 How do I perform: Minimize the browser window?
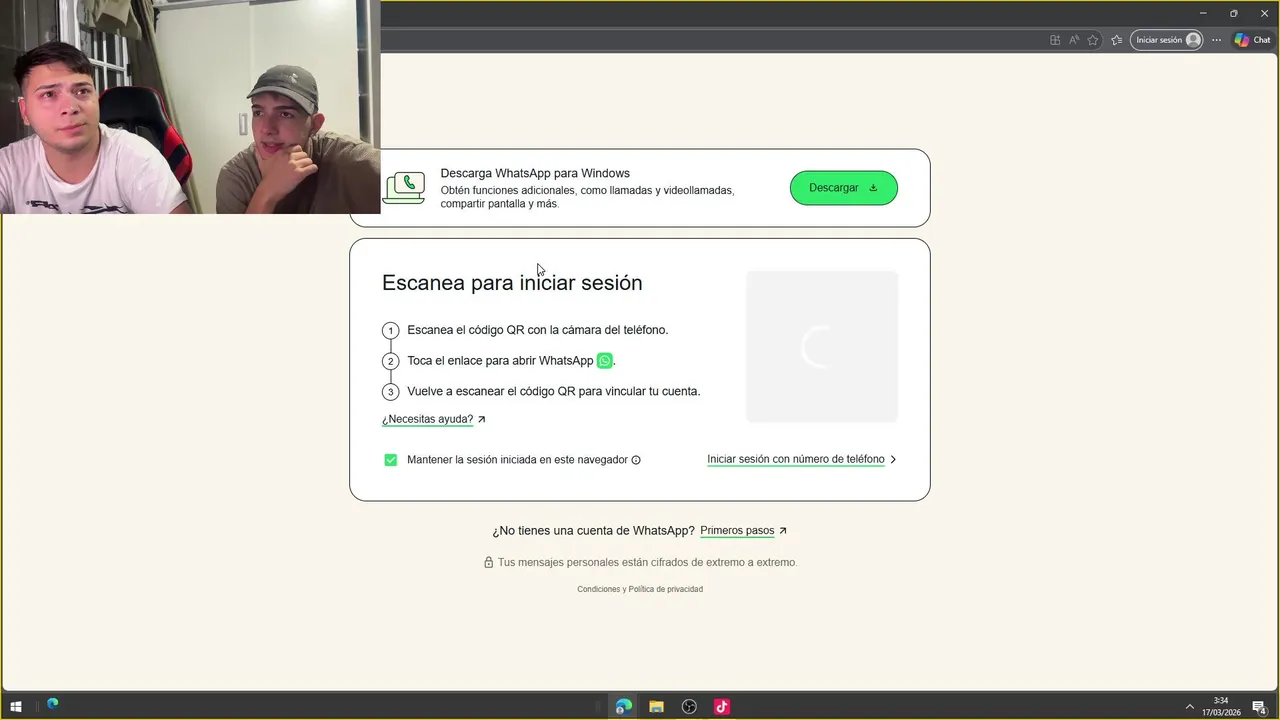click(1203, 13)
